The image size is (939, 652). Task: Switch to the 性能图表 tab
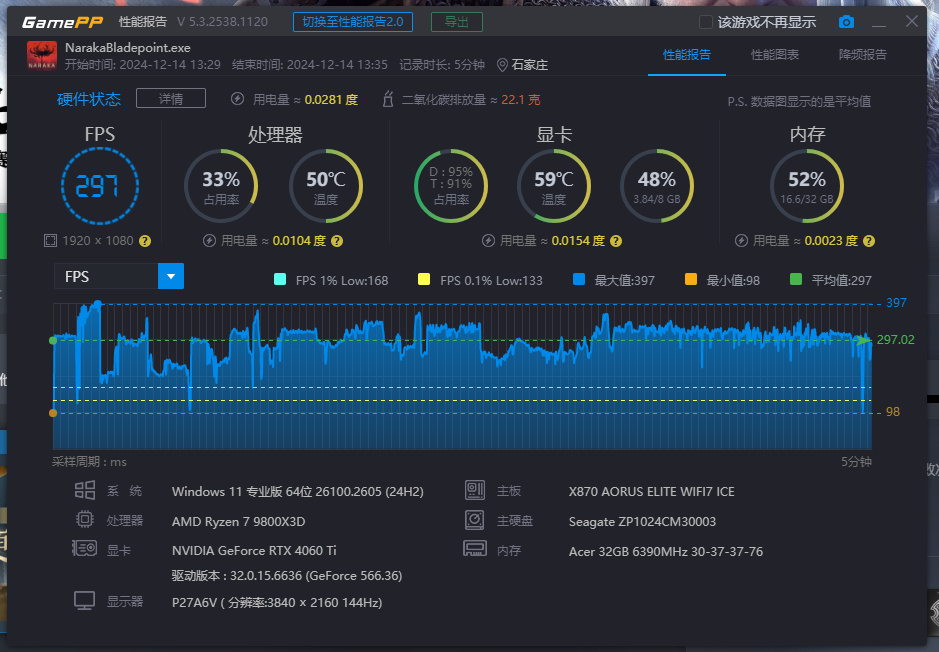775,55
